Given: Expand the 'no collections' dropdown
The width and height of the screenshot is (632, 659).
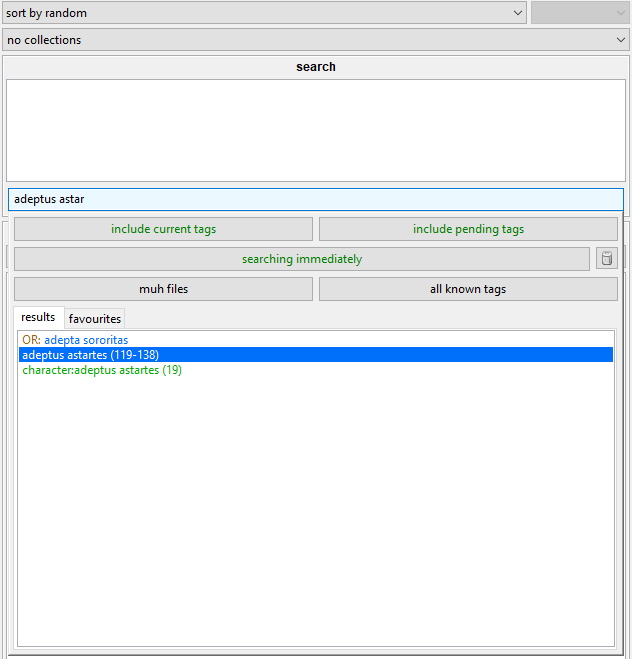Looking at the screenshot, I should [x=316, y=40].
